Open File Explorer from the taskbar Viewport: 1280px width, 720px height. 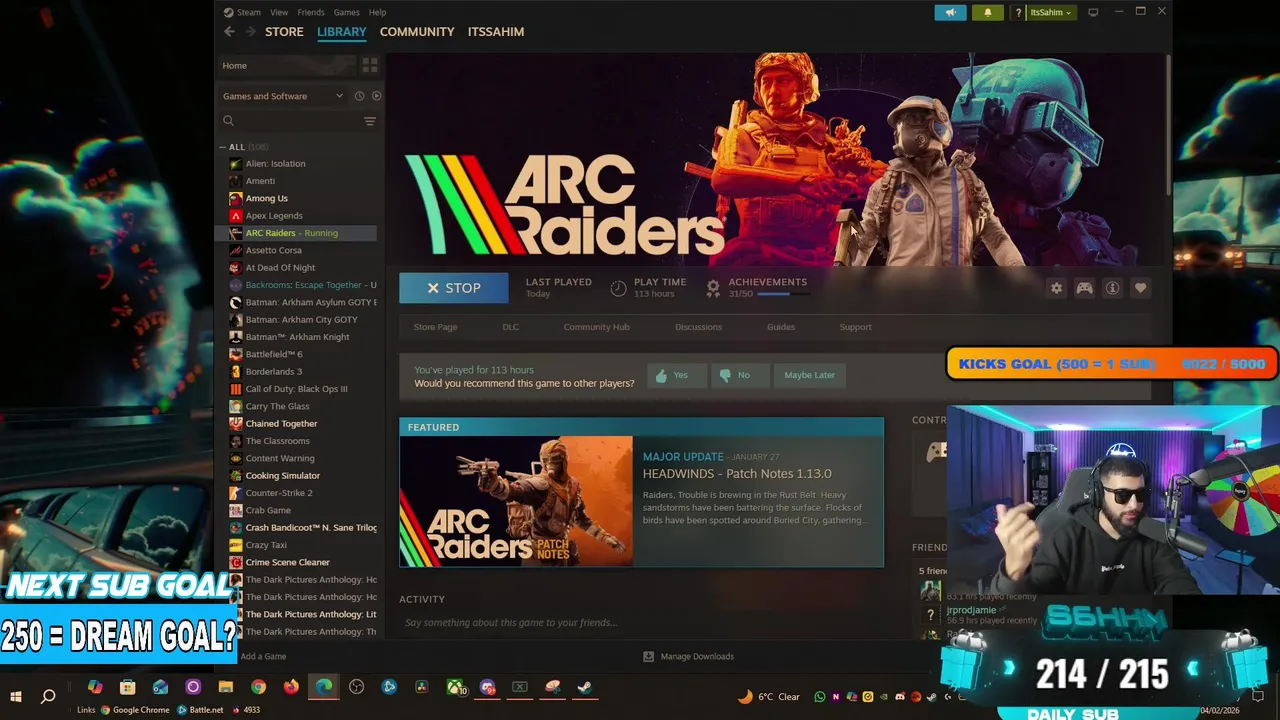pos(225,687)
